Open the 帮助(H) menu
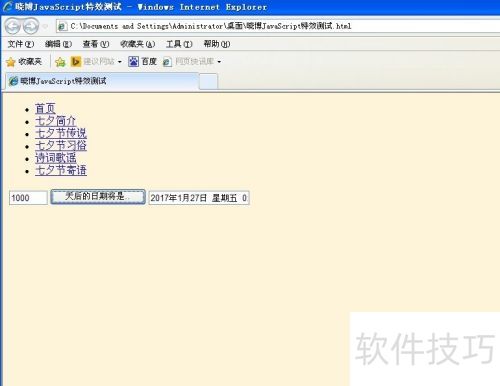This screenshot has width=500, height=386. (x=217, y=44)
